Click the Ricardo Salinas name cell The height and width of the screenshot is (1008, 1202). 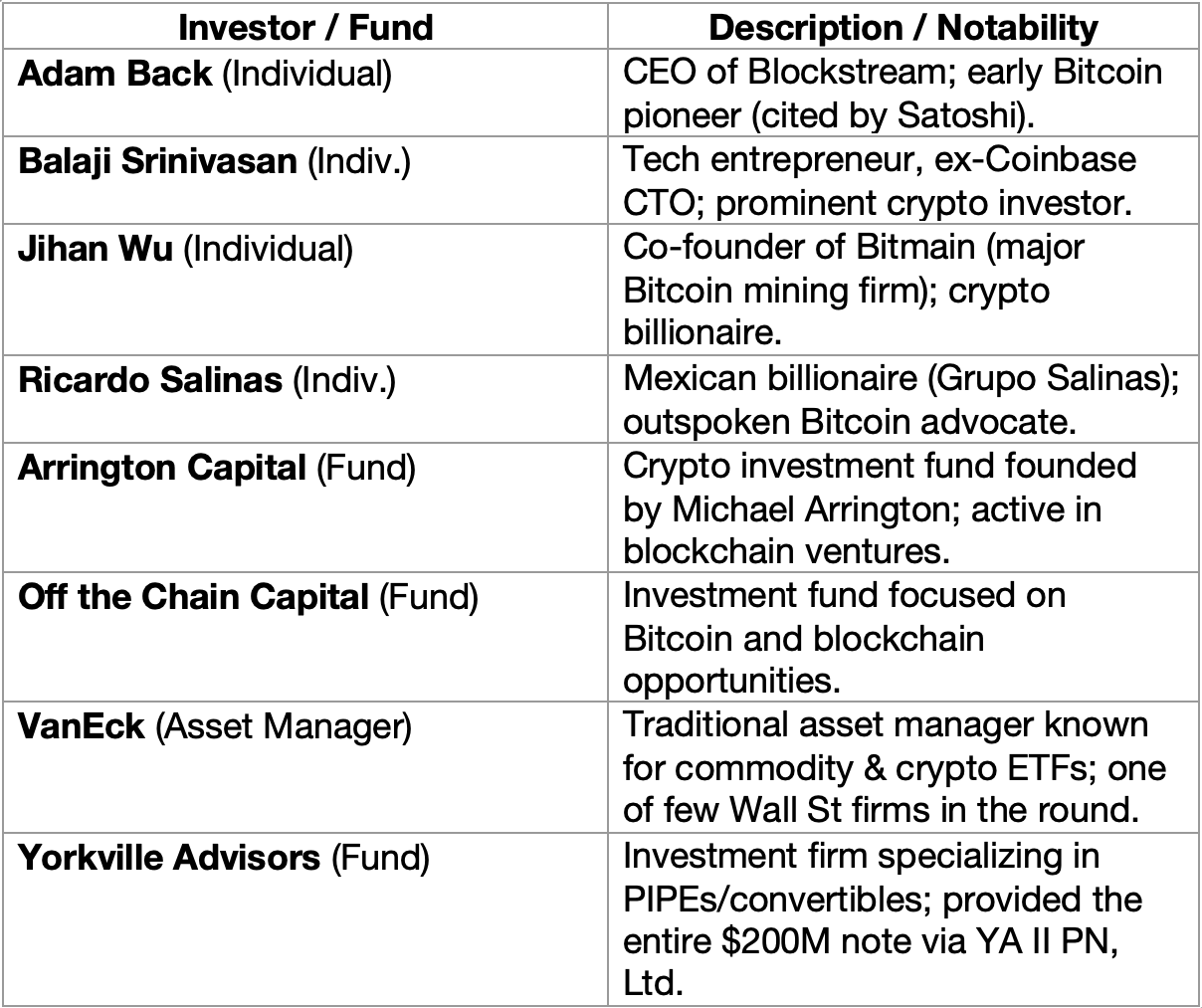point(207,380)
